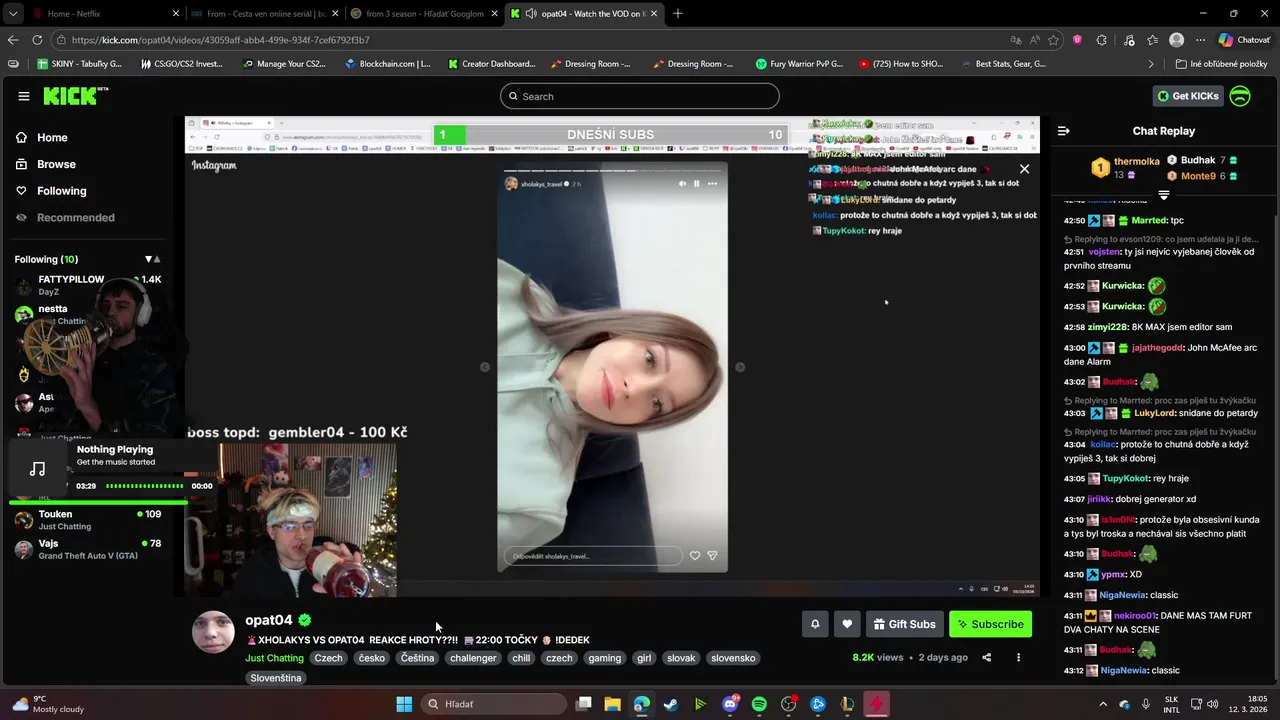The image size is (1280, 720).
Task: Click the Windows Start button
Action: pyautogui.click(x=404, y=704)
